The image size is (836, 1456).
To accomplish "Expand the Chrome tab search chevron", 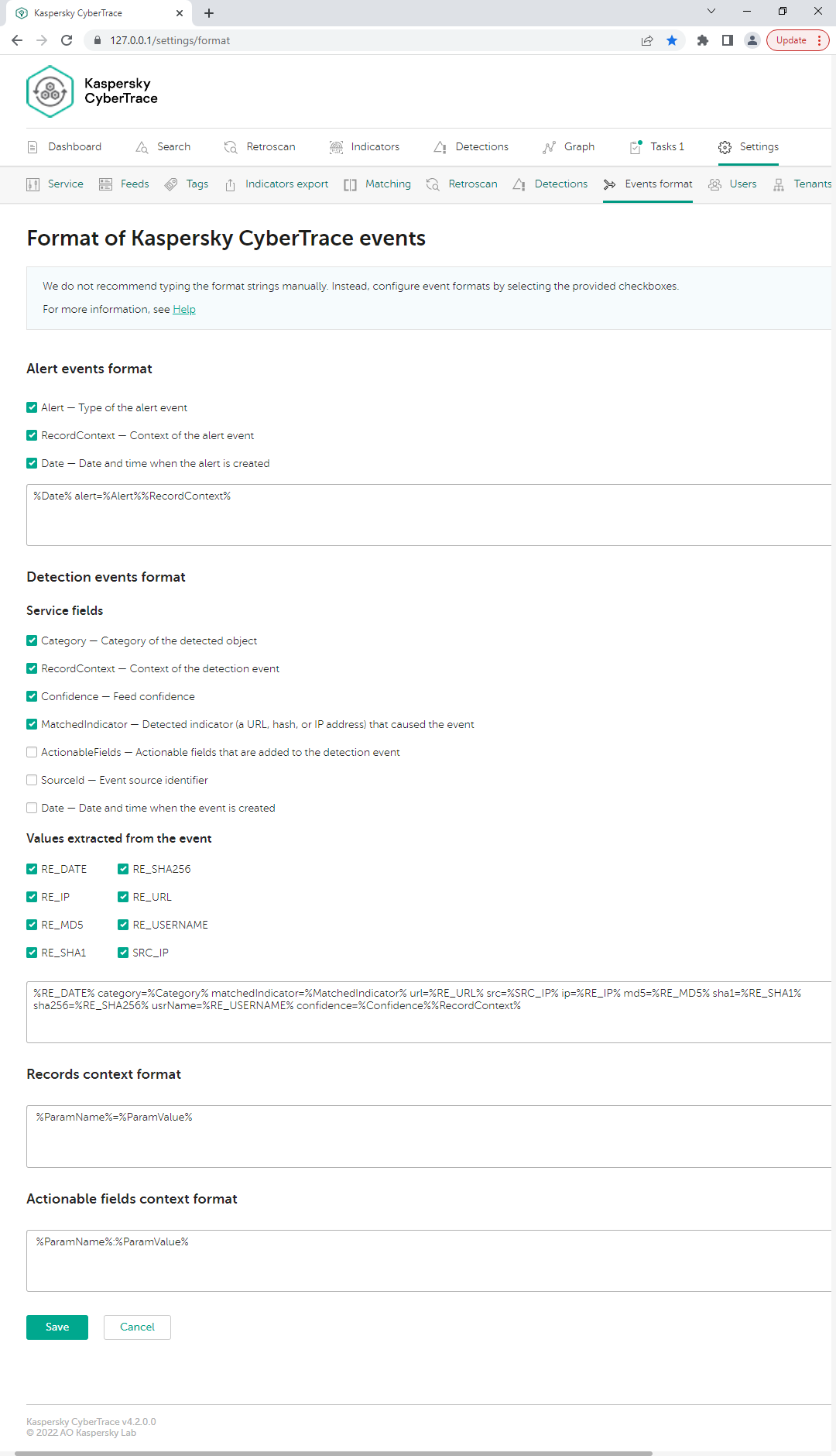I will click(711, 12).
